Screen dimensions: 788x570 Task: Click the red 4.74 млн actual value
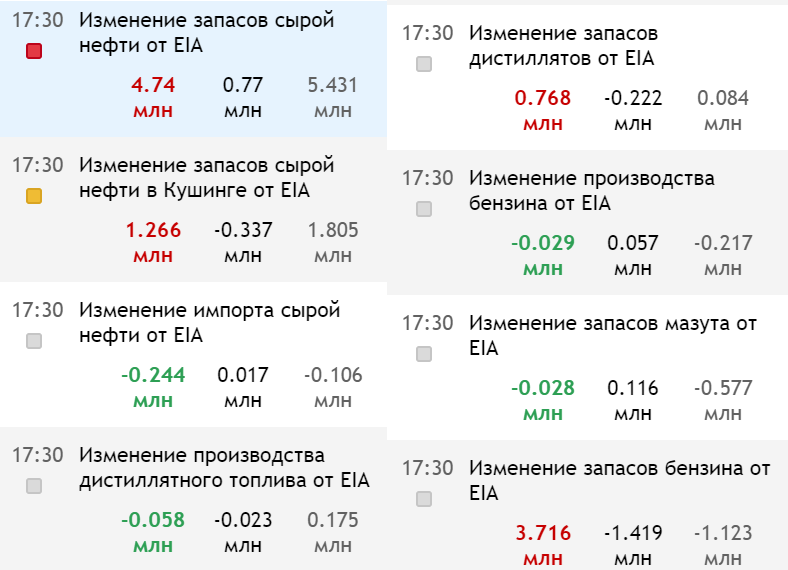(153, 96)
